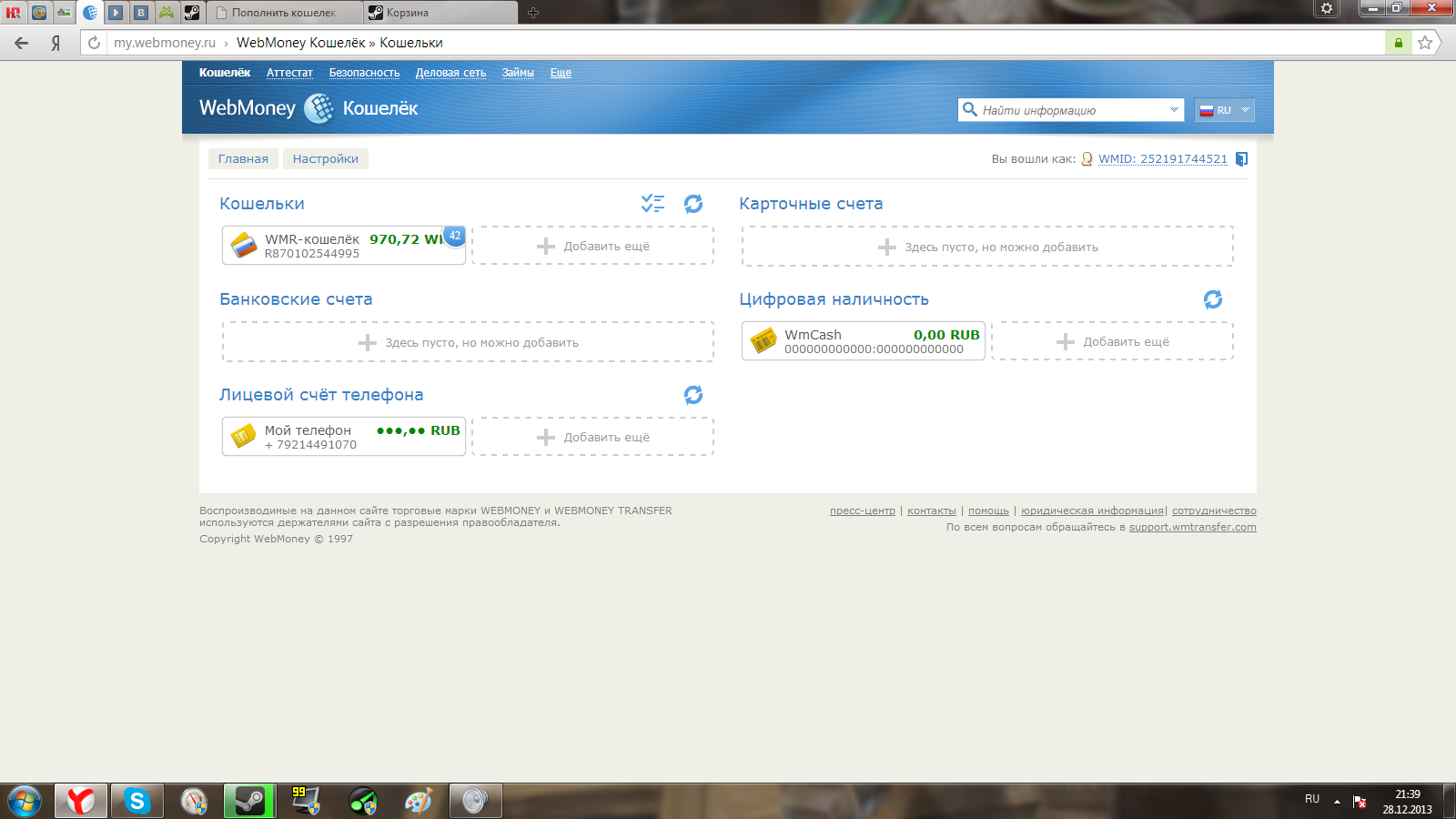Image resolution: width=1456 pixels, height=819 pixels.
Task: Select wallet number R870102544995
Action: (x=312, y=254)
